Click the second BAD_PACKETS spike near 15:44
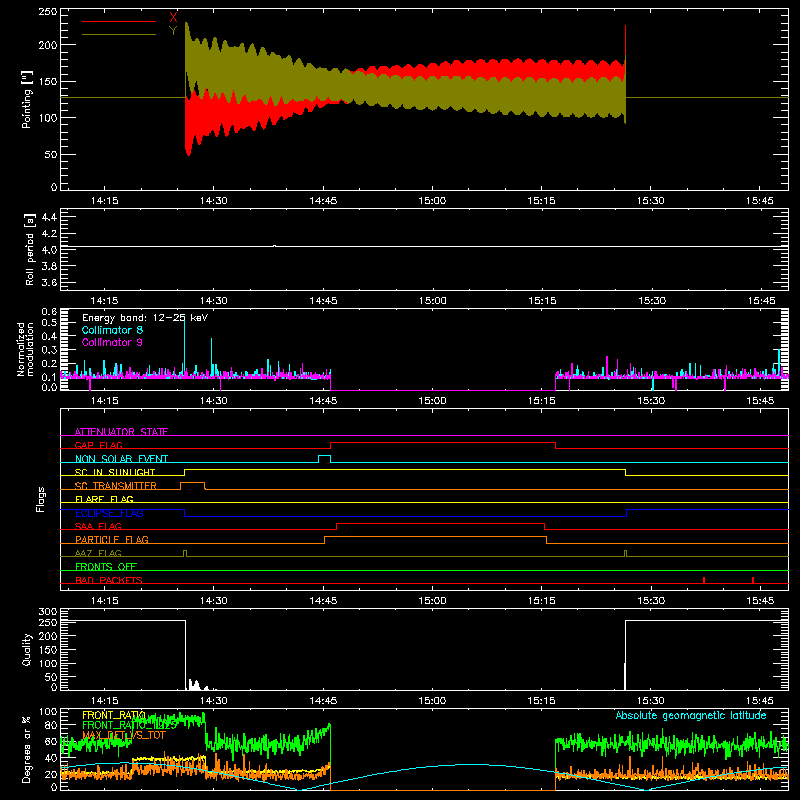Image resolution: width=800 pixels, height=800 pixels. 753,580
